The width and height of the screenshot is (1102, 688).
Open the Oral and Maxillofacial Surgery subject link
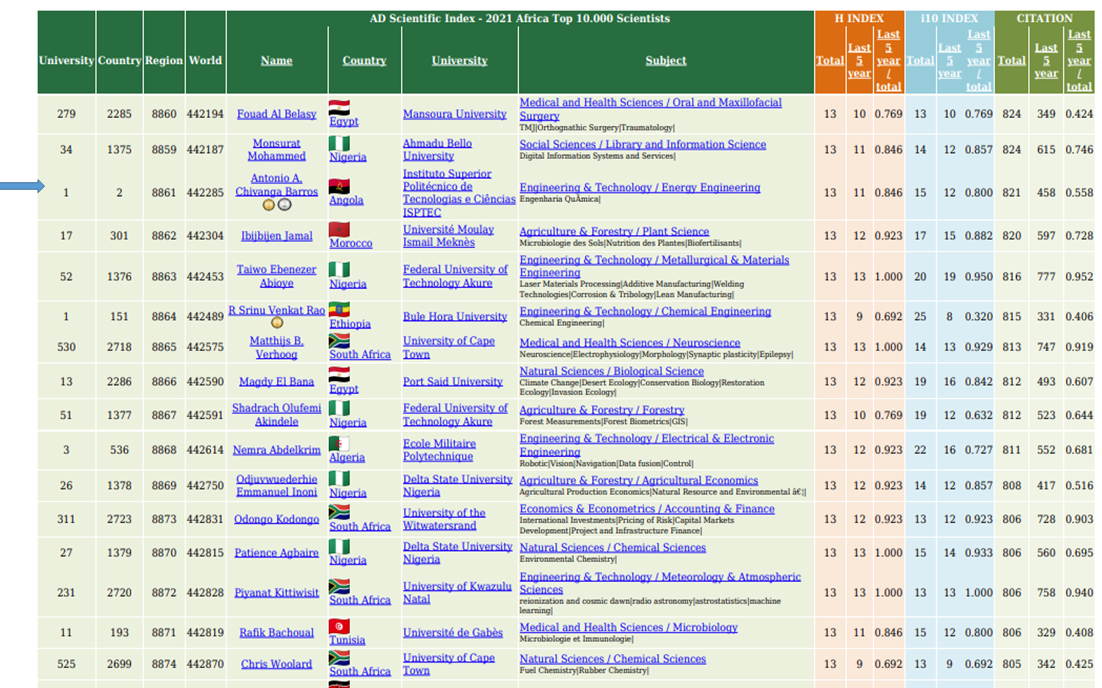[650, 109]
